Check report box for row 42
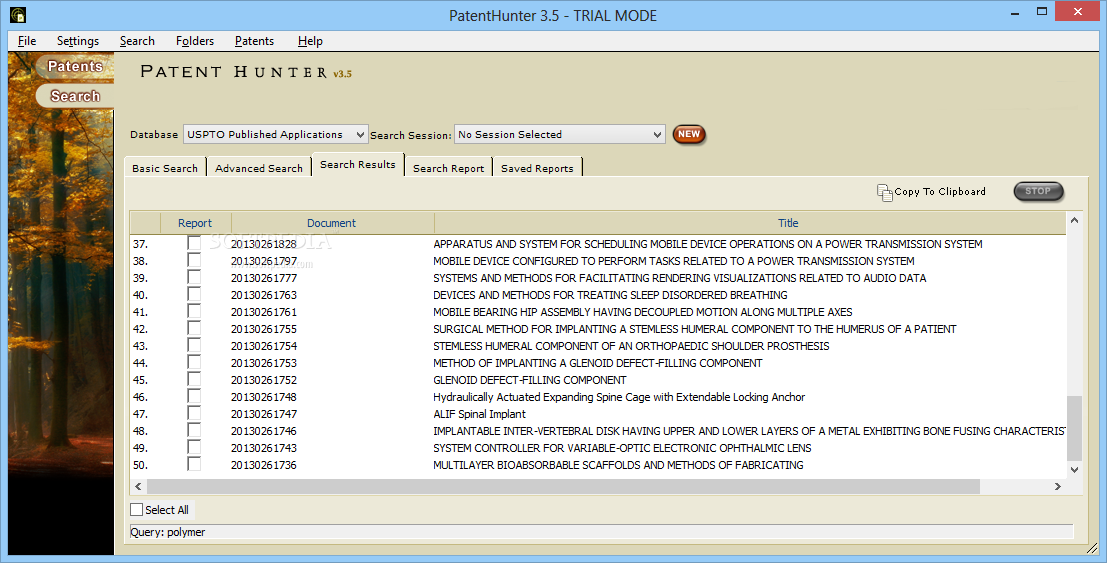 (193, 328)
